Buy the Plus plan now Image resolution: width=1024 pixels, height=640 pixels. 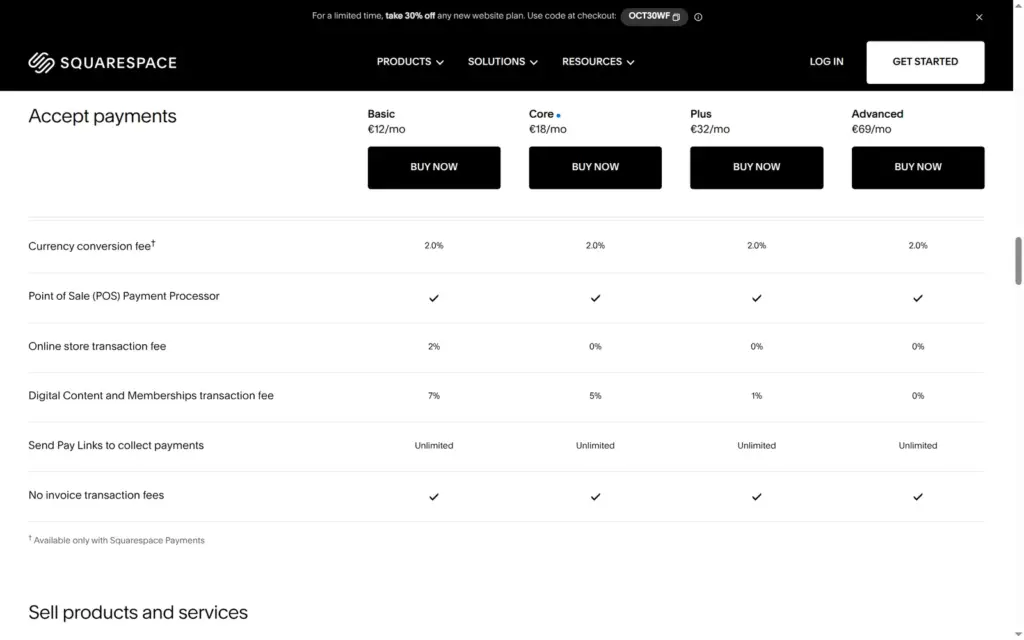click(756, 167)
